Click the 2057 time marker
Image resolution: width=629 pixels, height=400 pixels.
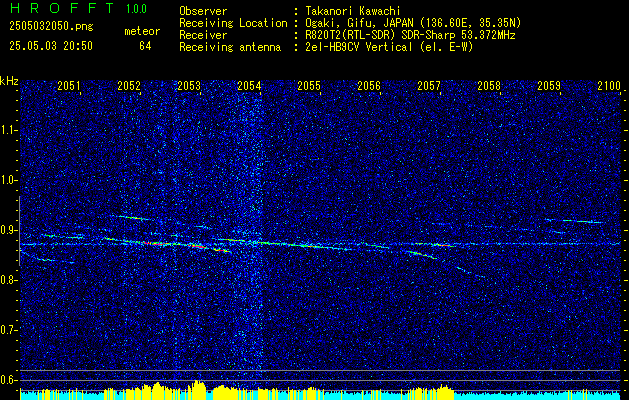pyautogui.click(x=429, y=85)
